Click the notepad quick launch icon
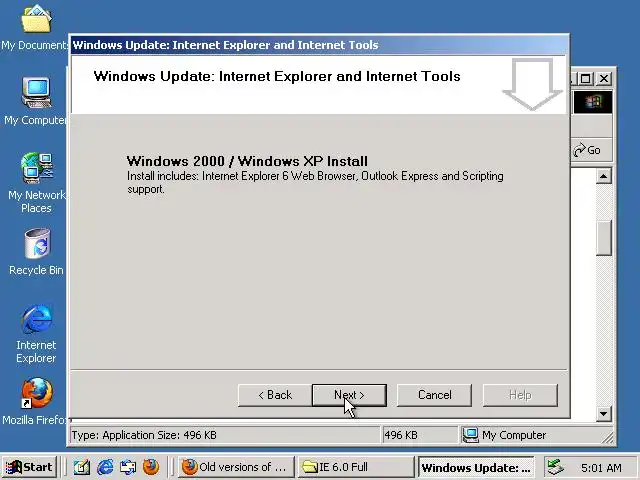Viewport: 640px width, 480px height. coord(82,467)
